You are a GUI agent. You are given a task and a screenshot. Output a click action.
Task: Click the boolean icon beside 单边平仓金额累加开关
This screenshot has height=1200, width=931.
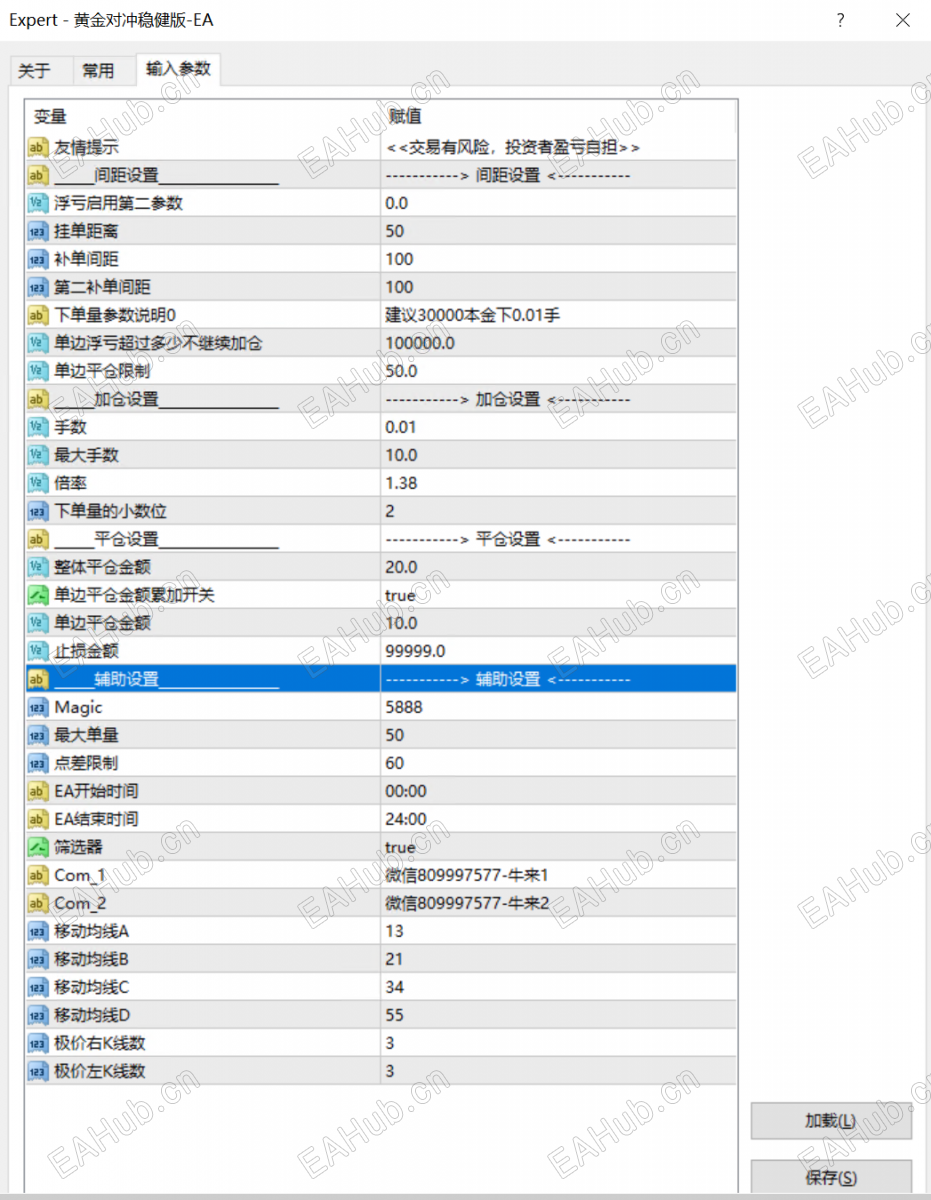38,595
